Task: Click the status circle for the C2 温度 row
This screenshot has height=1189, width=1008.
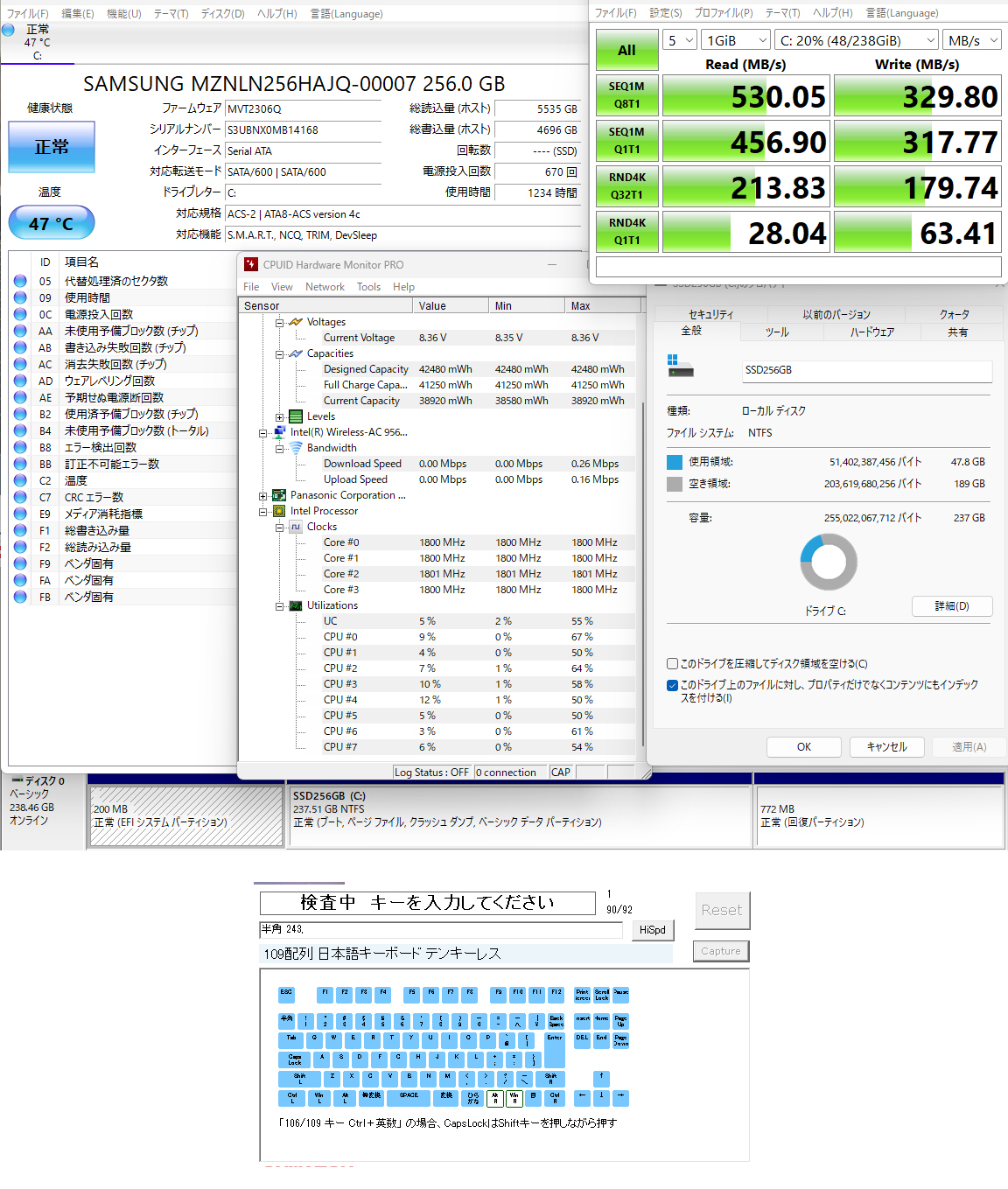Action: tap(20, 480)
